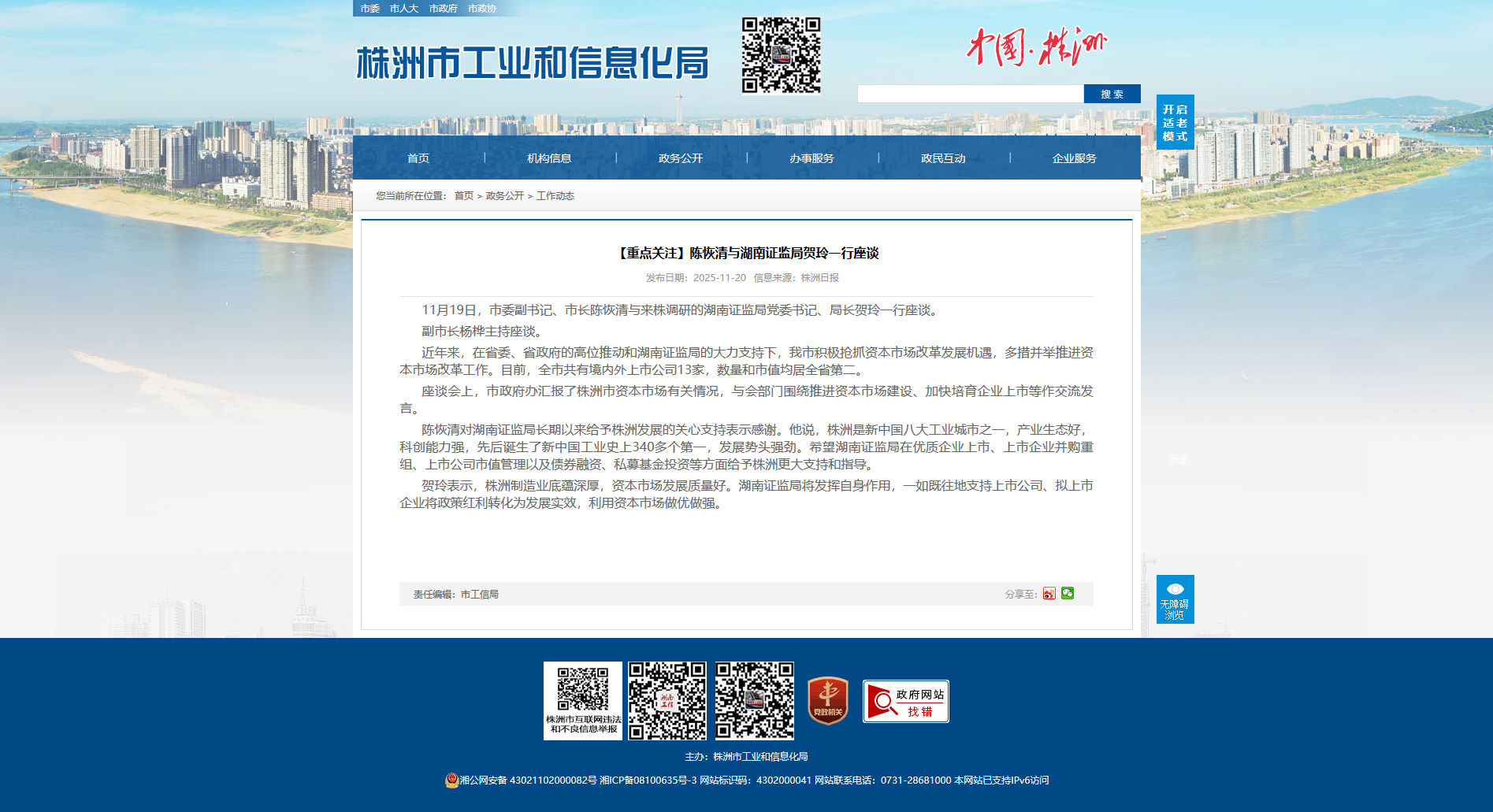Click the 株洲市互联网违法和不良信息举报 QR code
The image size is (1493, 812).
(583, 700)
